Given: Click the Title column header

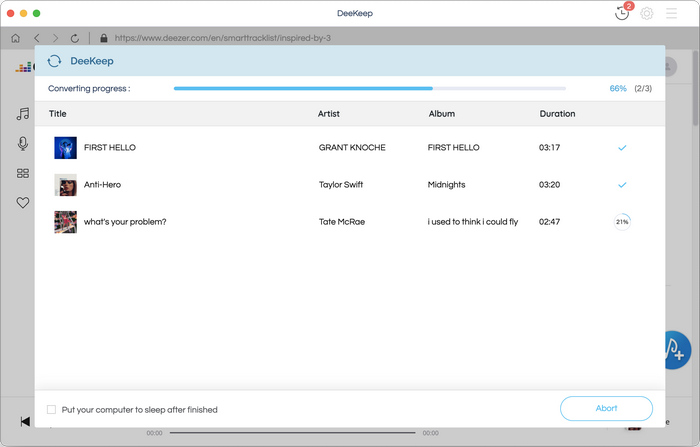Looking at the screenshot, I should point(58,114).
